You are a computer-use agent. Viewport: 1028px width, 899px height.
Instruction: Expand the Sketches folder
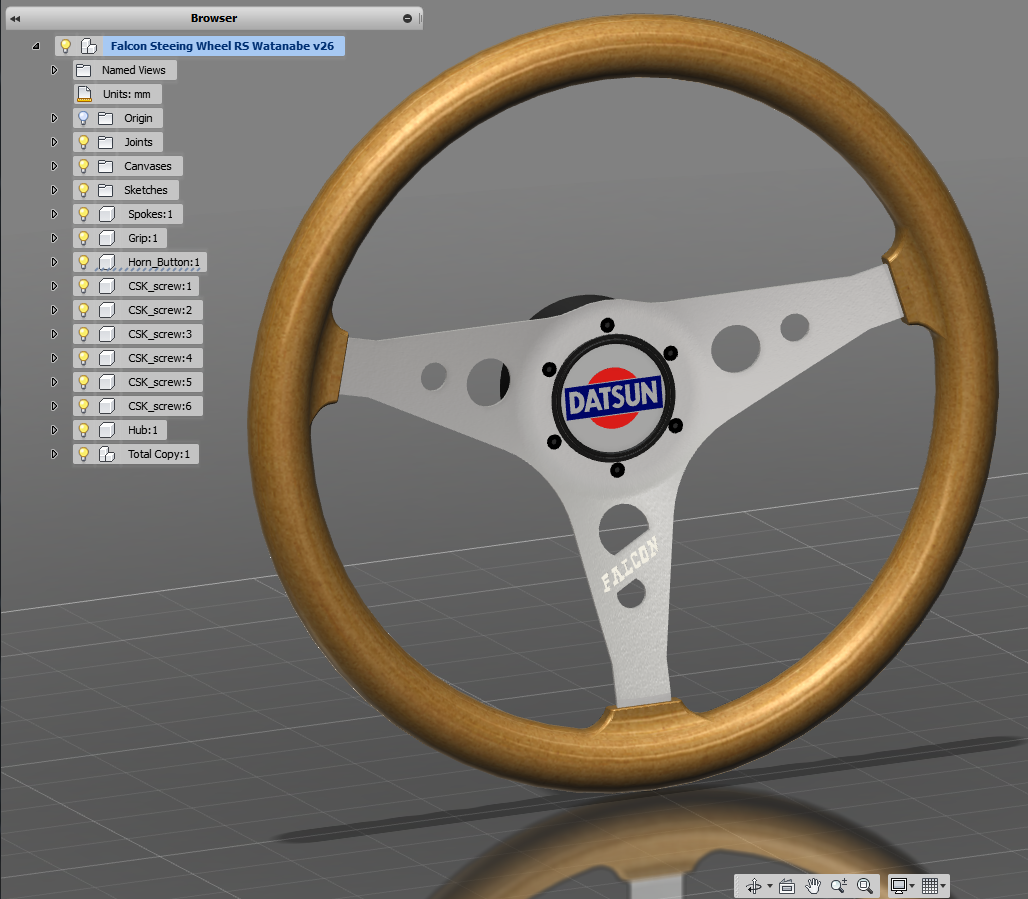[54, 190]
